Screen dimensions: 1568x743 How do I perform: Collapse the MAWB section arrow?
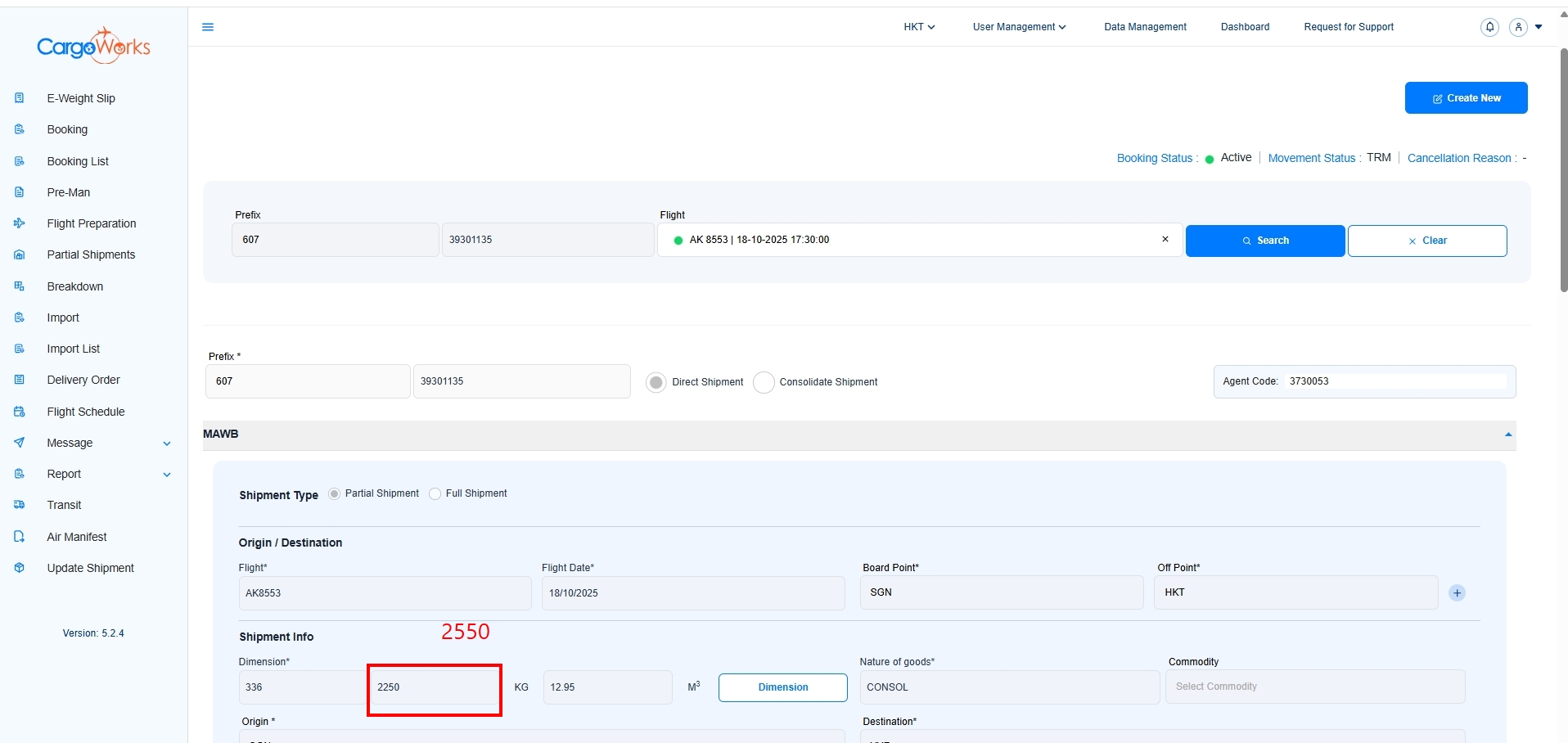coord(1507,435)
